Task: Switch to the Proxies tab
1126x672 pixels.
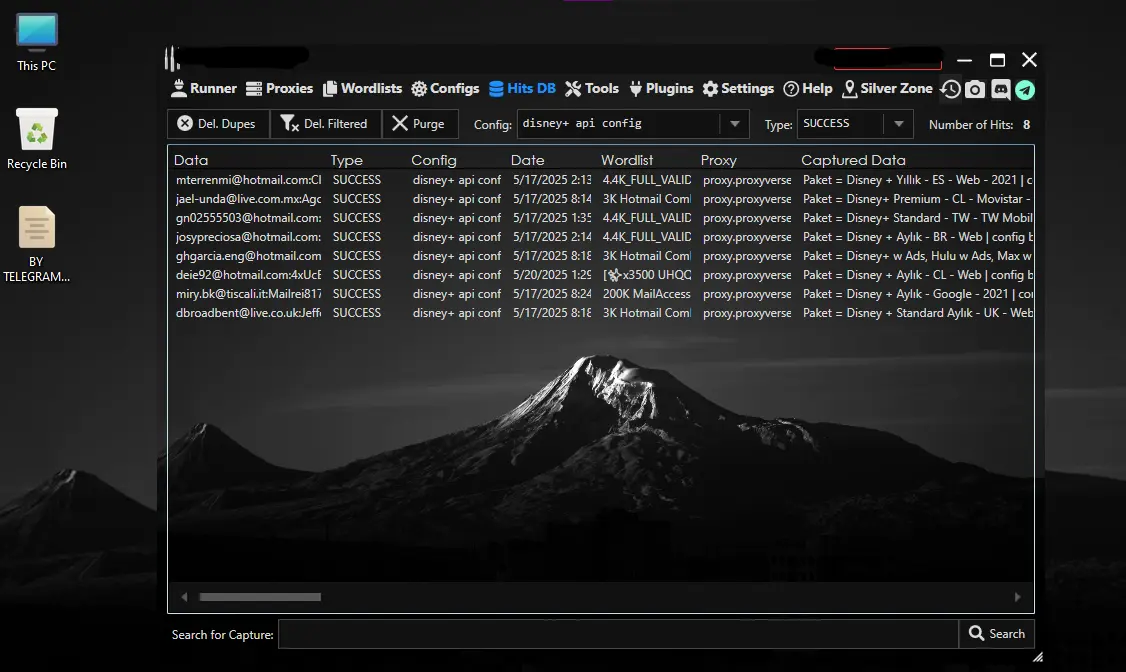Action: point(279,88)
